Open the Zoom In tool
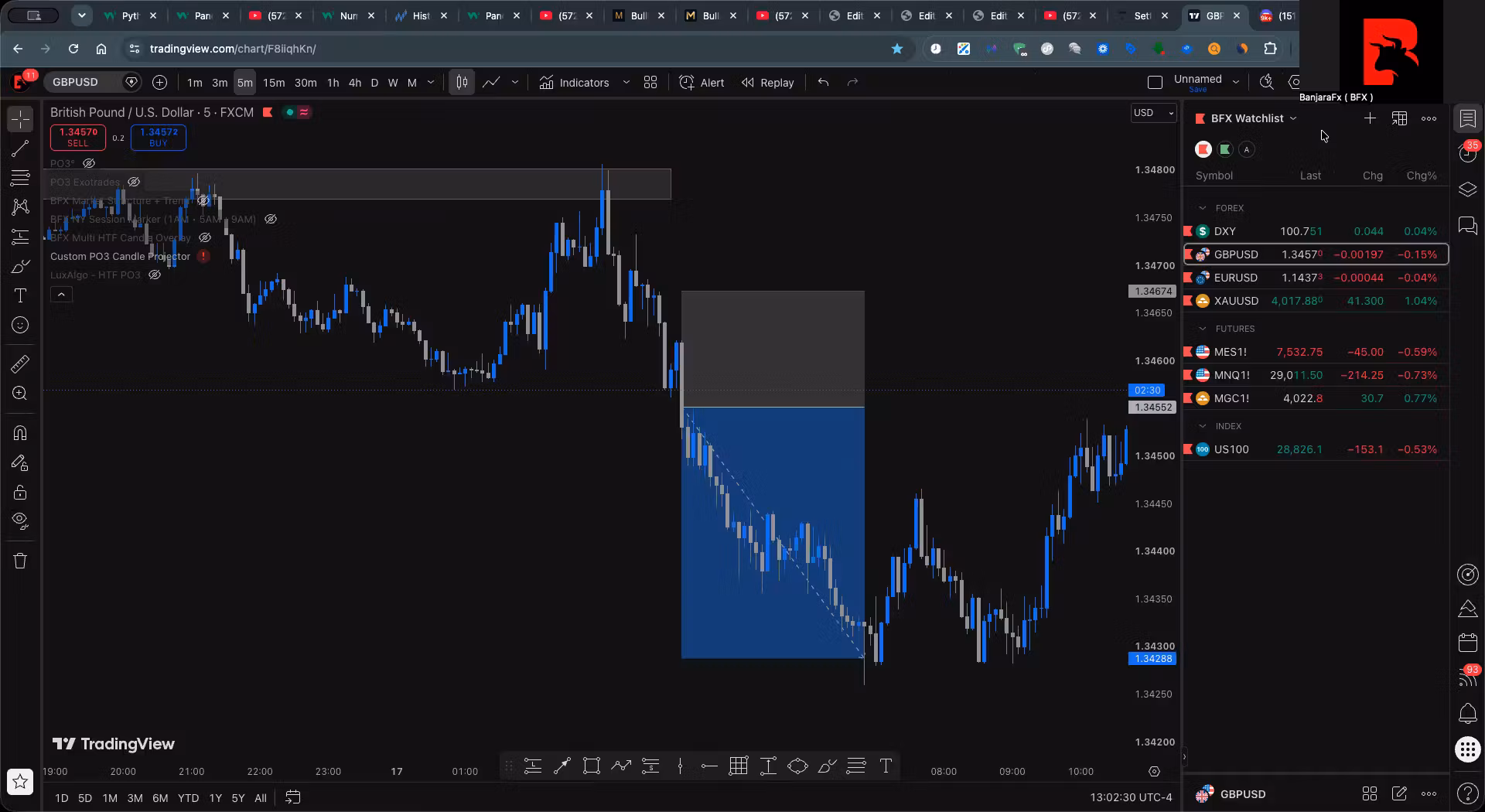This screenshot has width=1485, height=812. (20, 394)
